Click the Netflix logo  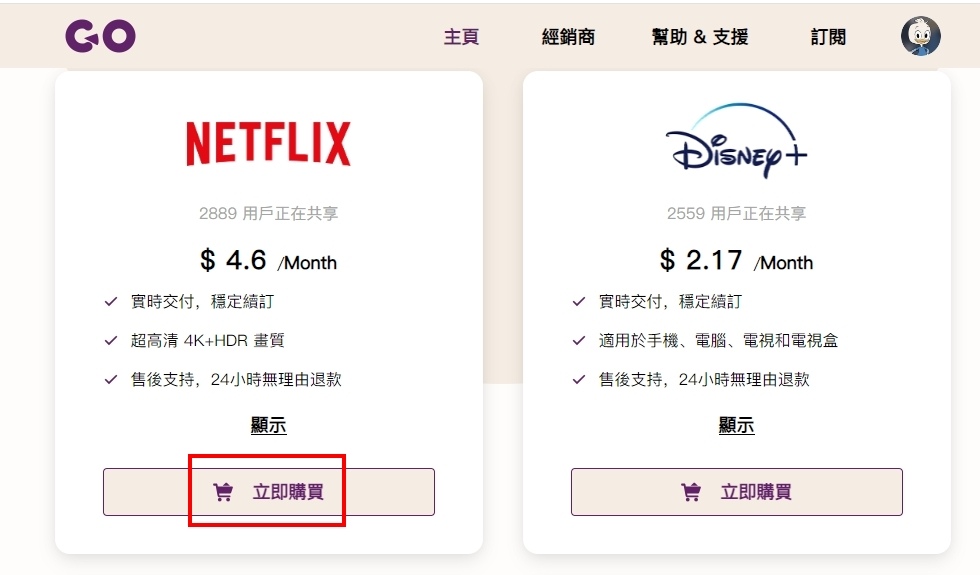click(269, 144)
